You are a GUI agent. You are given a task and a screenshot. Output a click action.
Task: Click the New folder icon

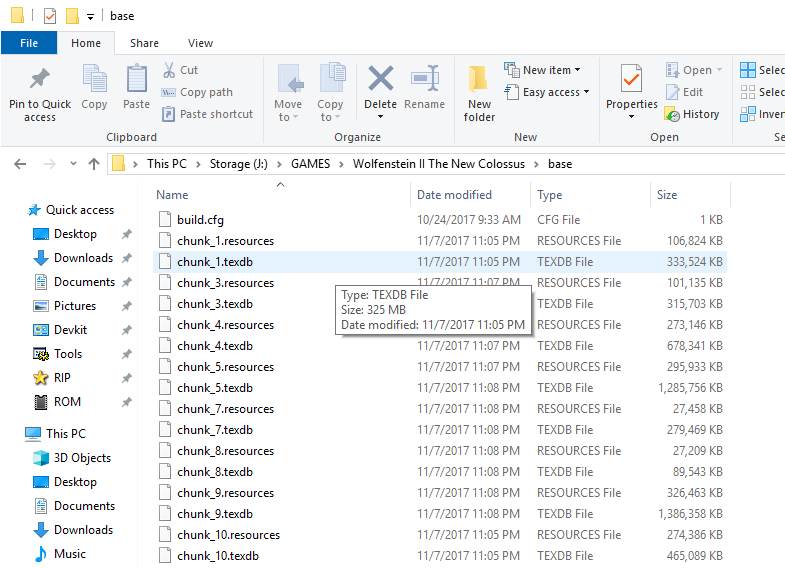point(478,79)
